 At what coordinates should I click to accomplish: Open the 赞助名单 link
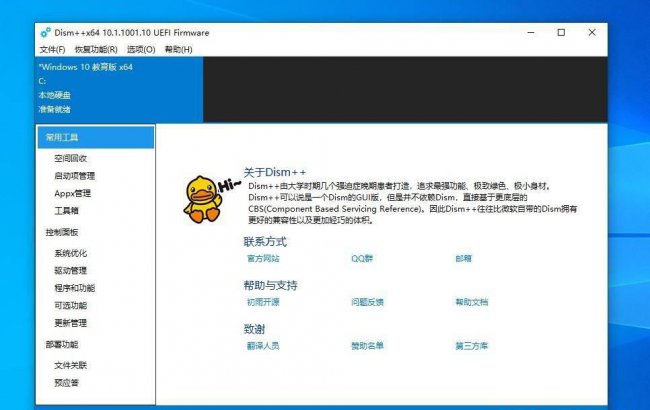(367, 345)
